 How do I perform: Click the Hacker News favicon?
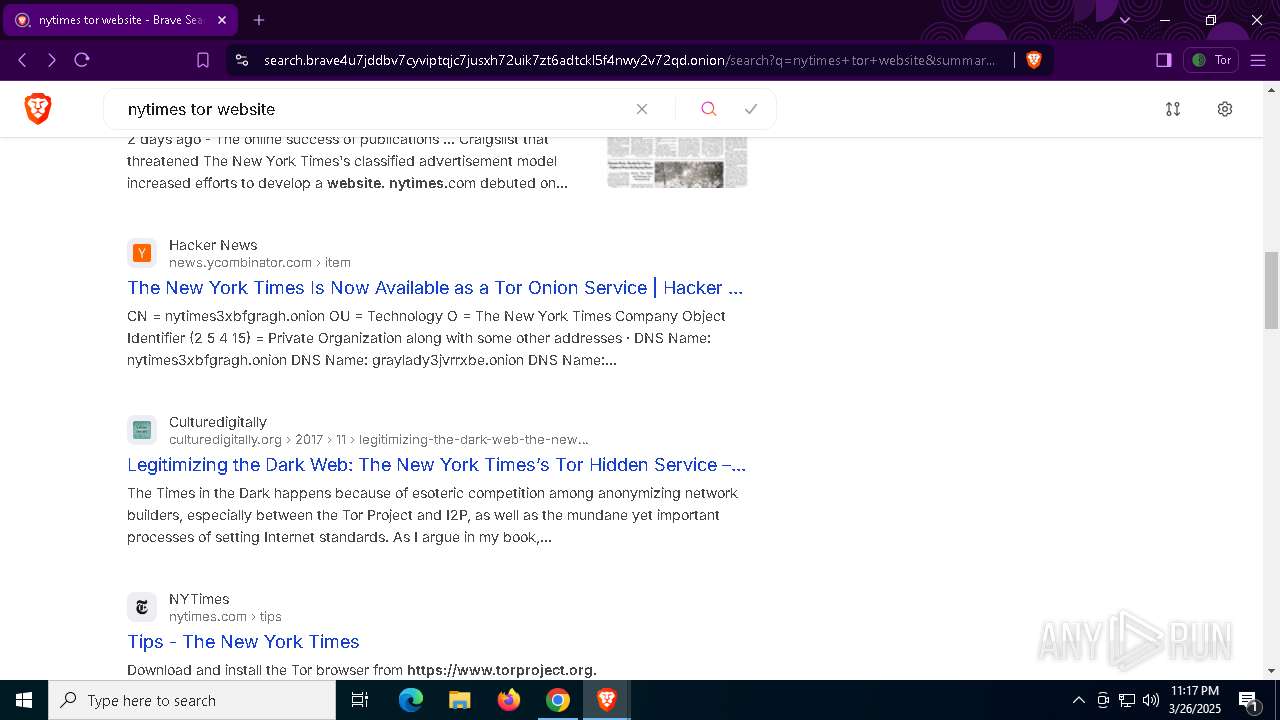pos(142,253)
